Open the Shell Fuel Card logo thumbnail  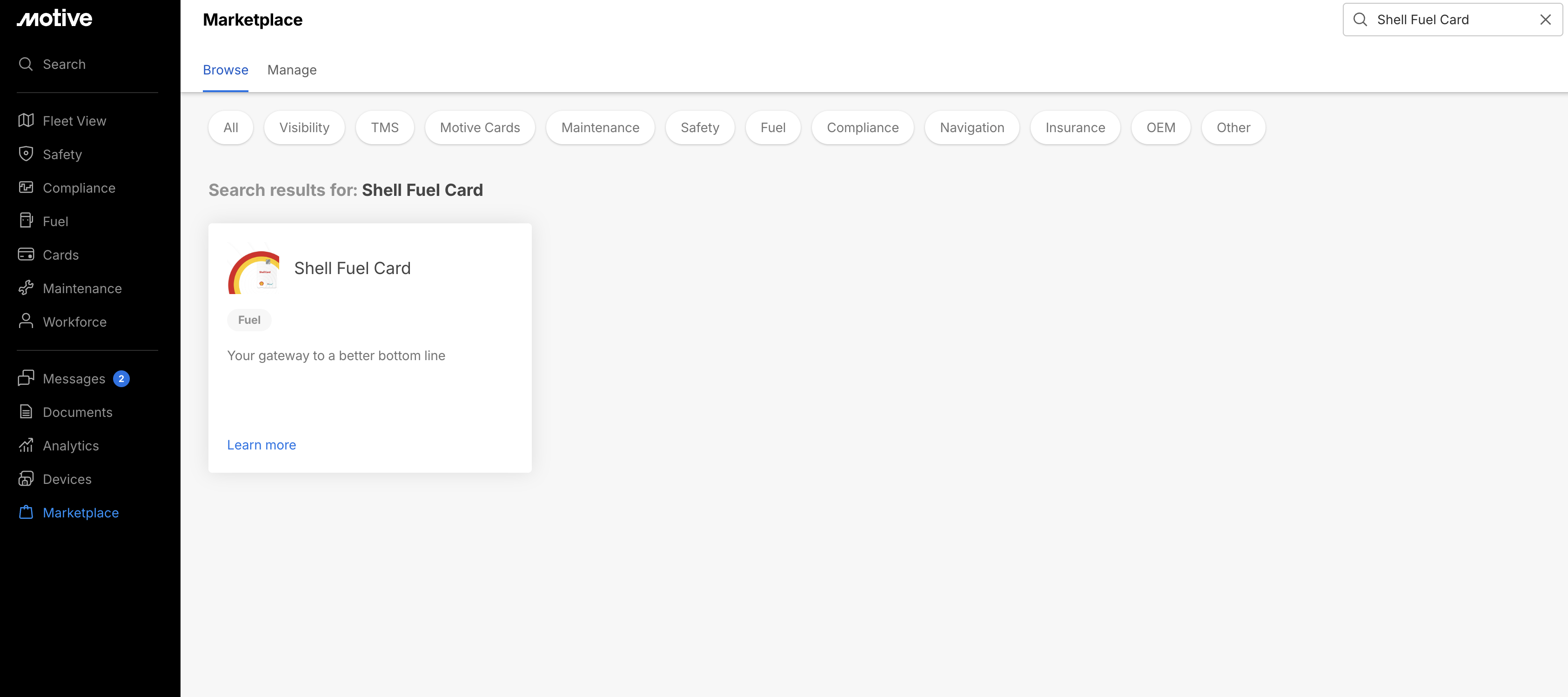tap(253, 268)
